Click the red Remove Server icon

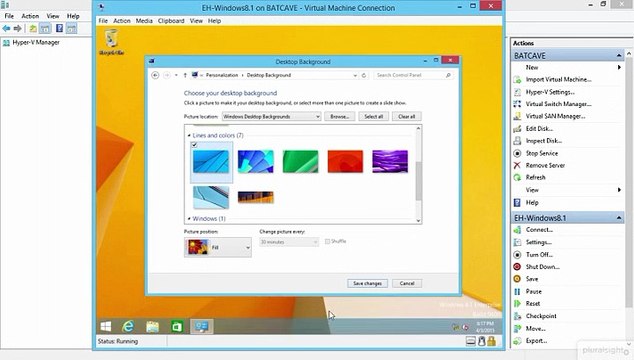point(517,165)
